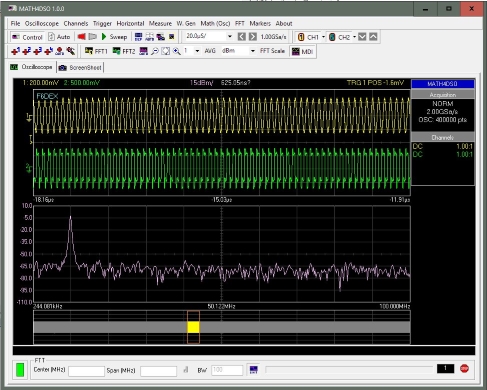Click the persistence display icon in the toolbar
Screen dimensions: 487x390
[161, 37]
